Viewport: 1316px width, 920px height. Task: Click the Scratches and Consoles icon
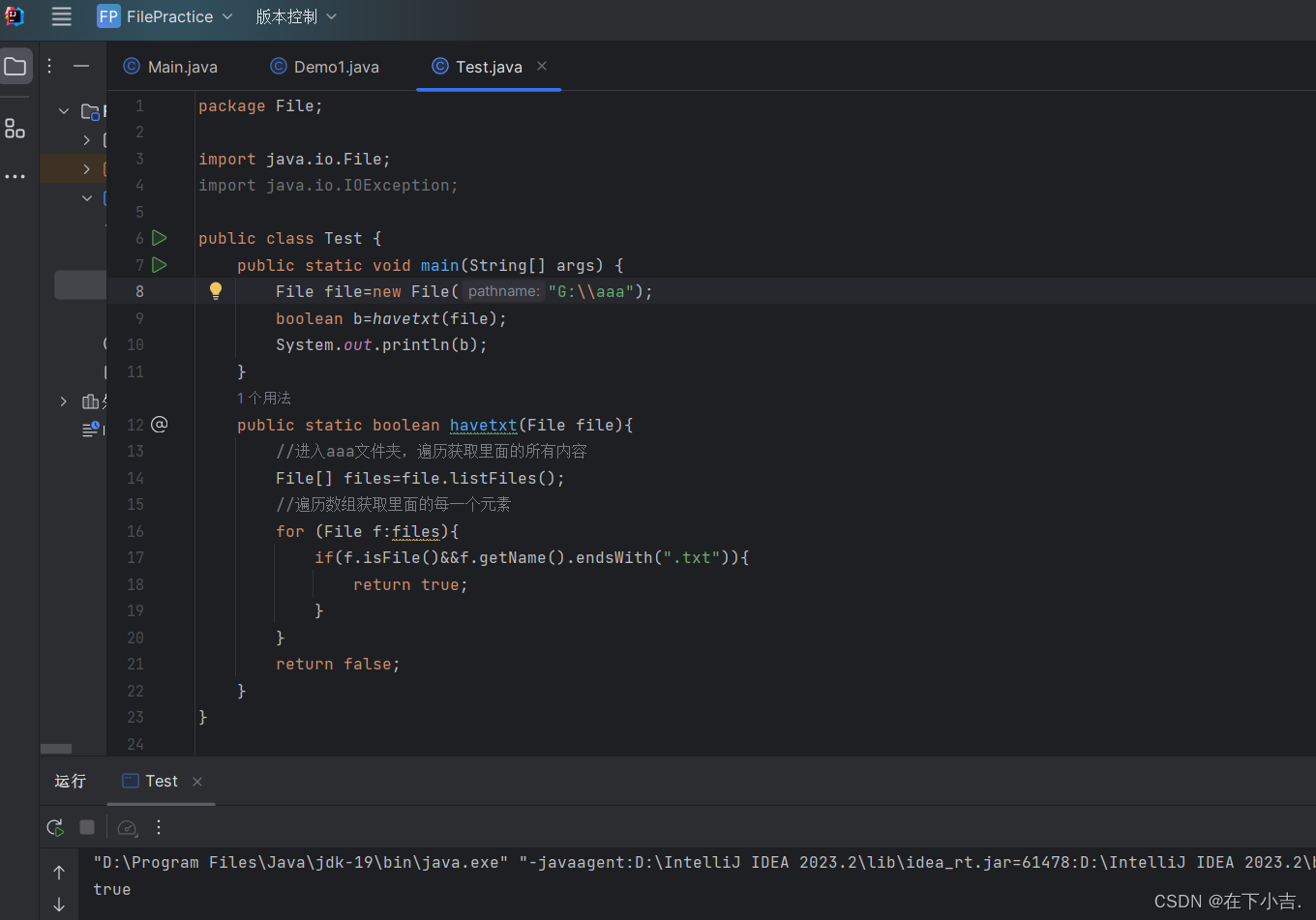tap(91, 428)
